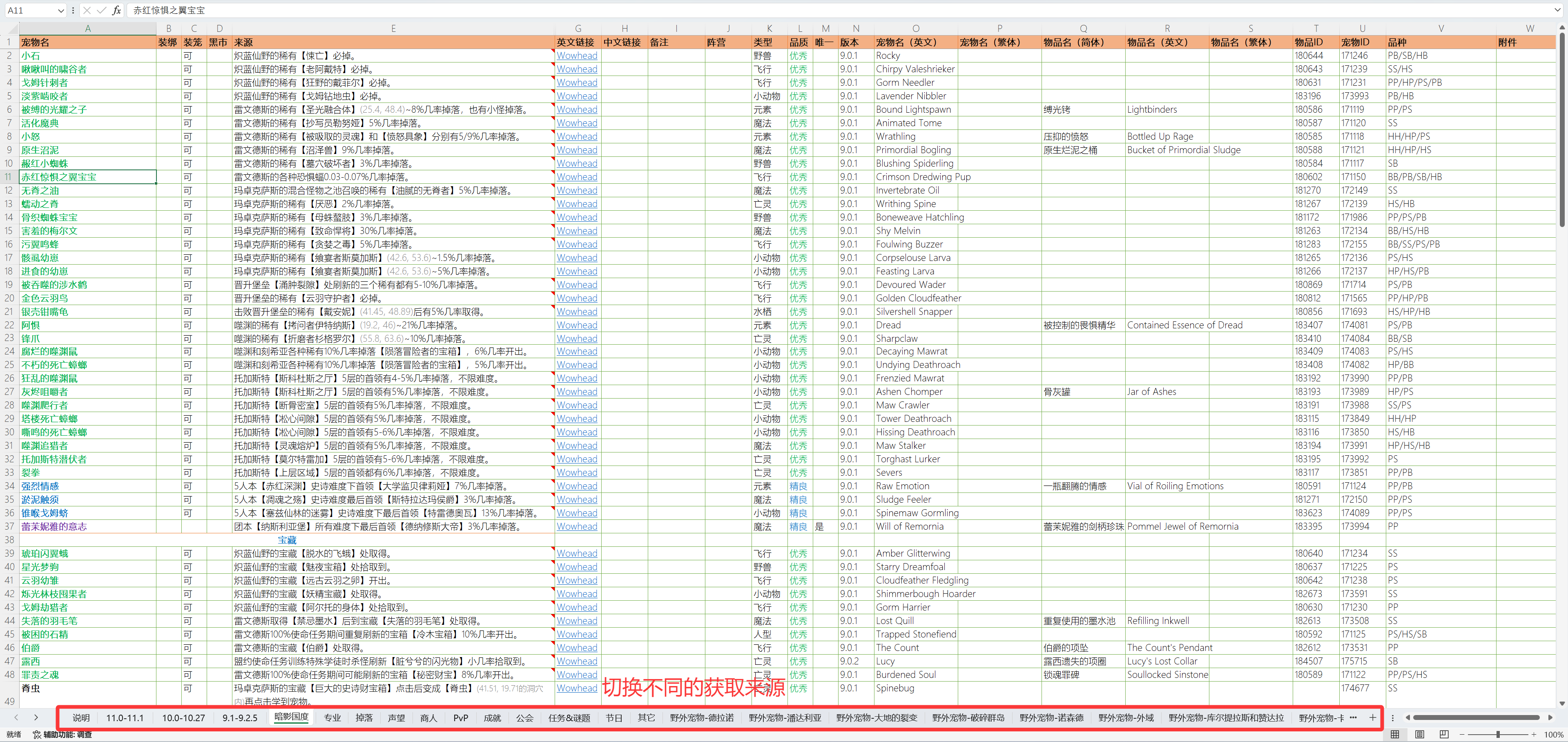1568x742 pixels.
Task: Open more sheets ellipsis after tabs
Action: (x=1353, y=717)
